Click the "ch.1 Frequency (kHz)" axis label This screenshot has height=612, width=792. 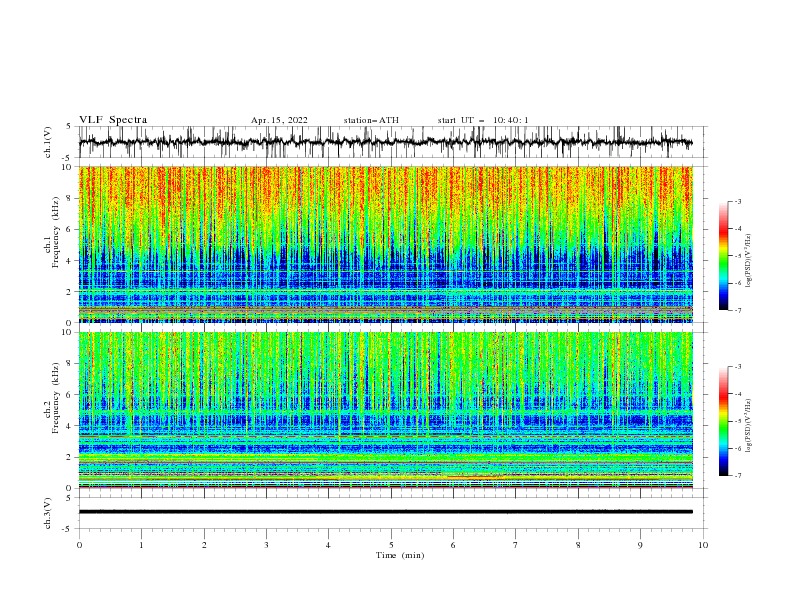(x=52, y=230)
